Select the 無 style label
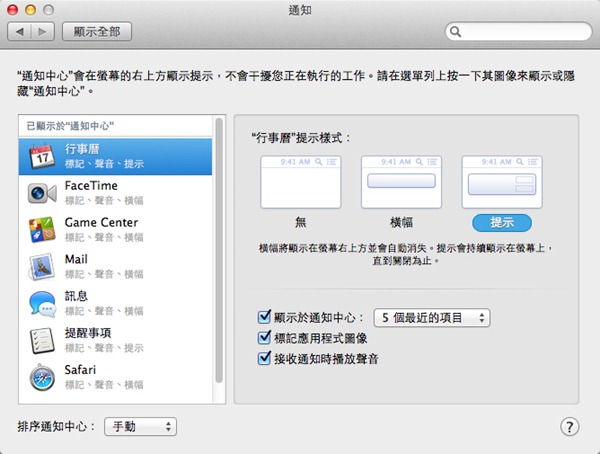Viewport: 600px width, 454px height. click(301, 222)
